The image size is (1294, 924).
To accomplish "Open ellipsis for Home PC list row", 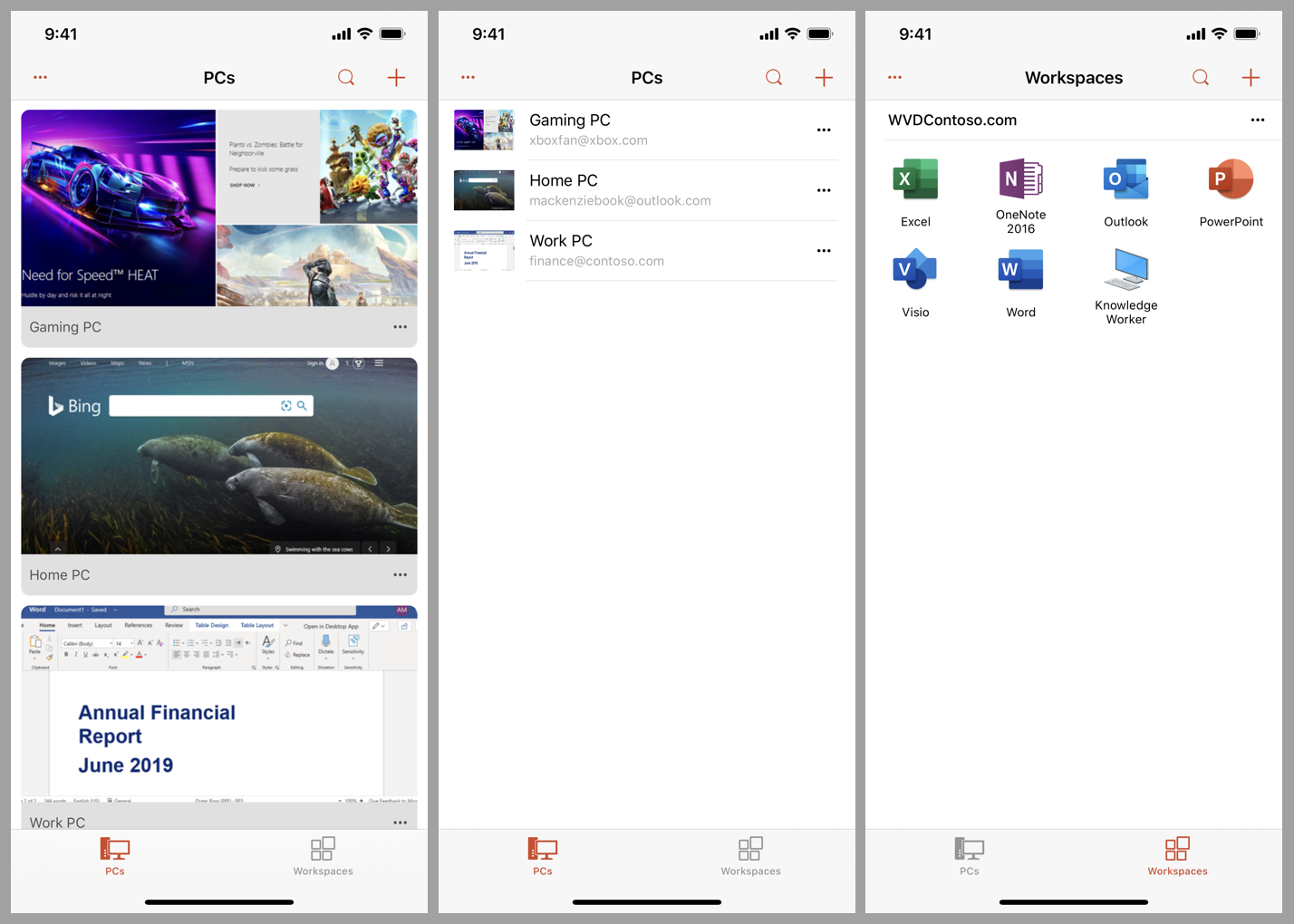I will pos(824,190).
